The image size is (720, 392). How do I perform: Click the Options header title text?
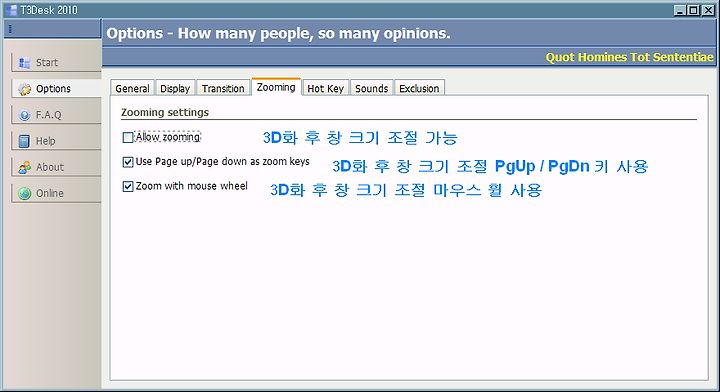(x=278, y=34)
